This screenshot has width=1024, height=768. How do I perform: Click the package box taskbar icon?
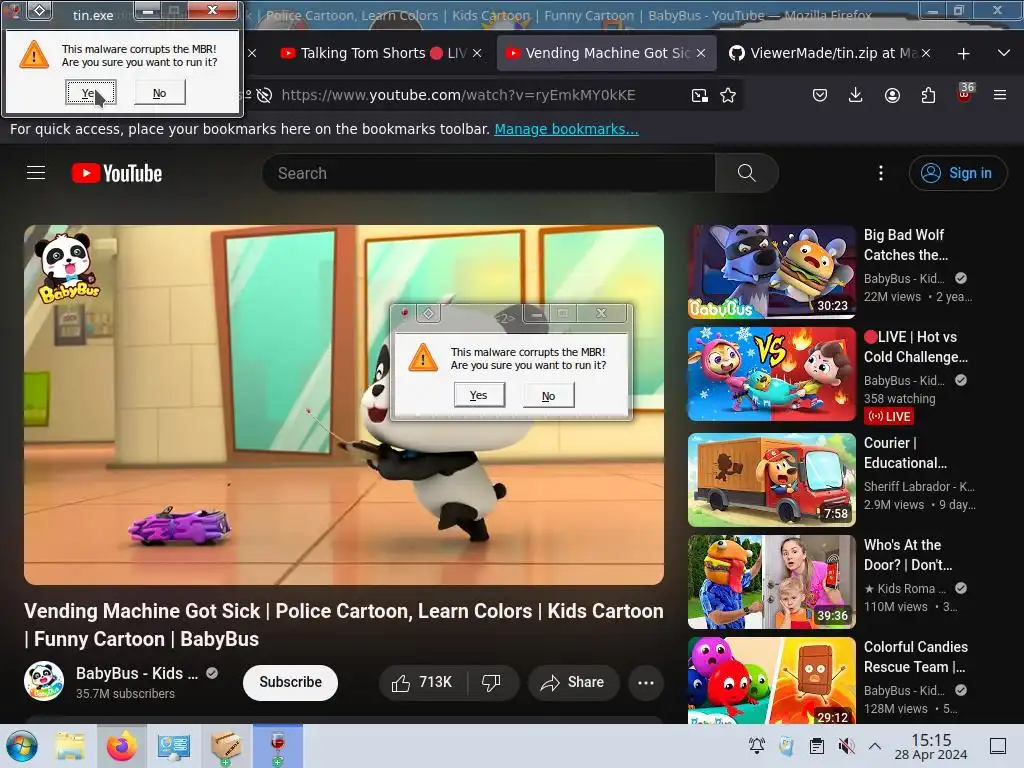click(226, 746)
